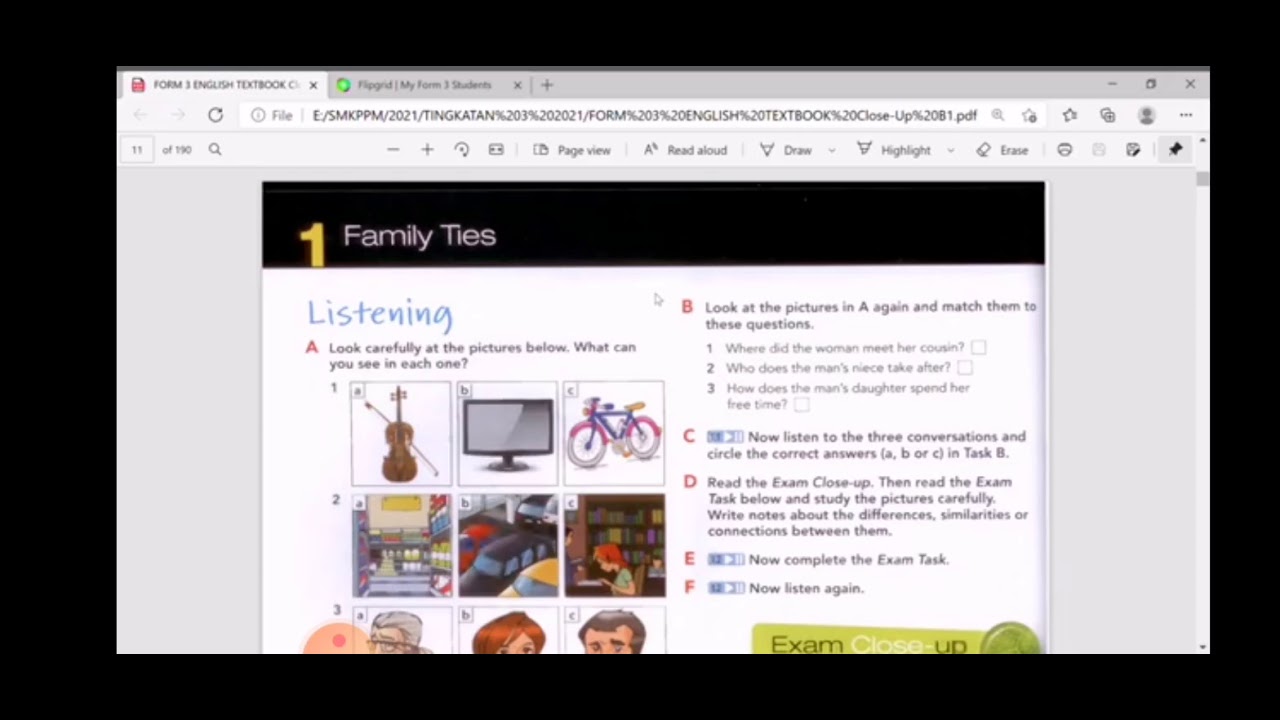
Task: Open the zoom magnifier in the address bar
Action: (997, 115)
